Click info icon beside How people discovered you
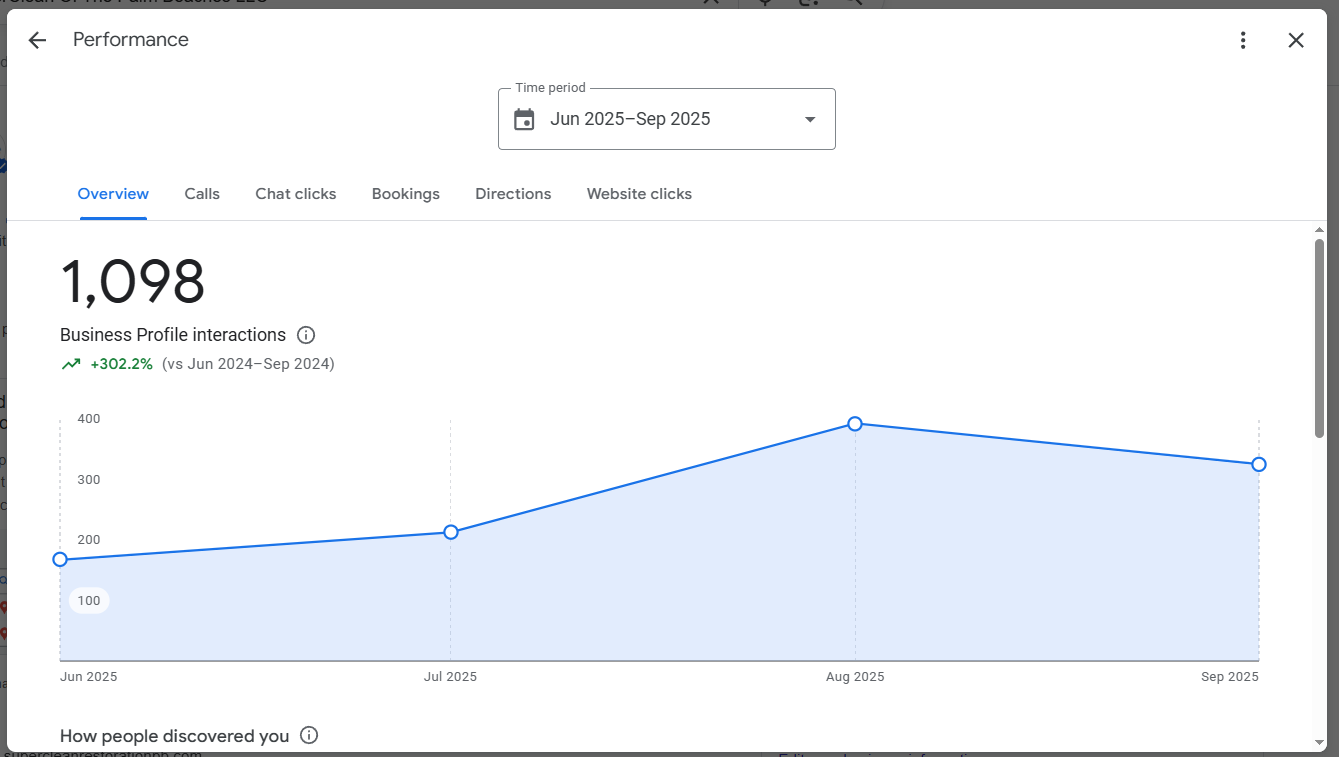Image resolution: width=1339 pixels, height=757 pixels. click(x=310, y=736)
